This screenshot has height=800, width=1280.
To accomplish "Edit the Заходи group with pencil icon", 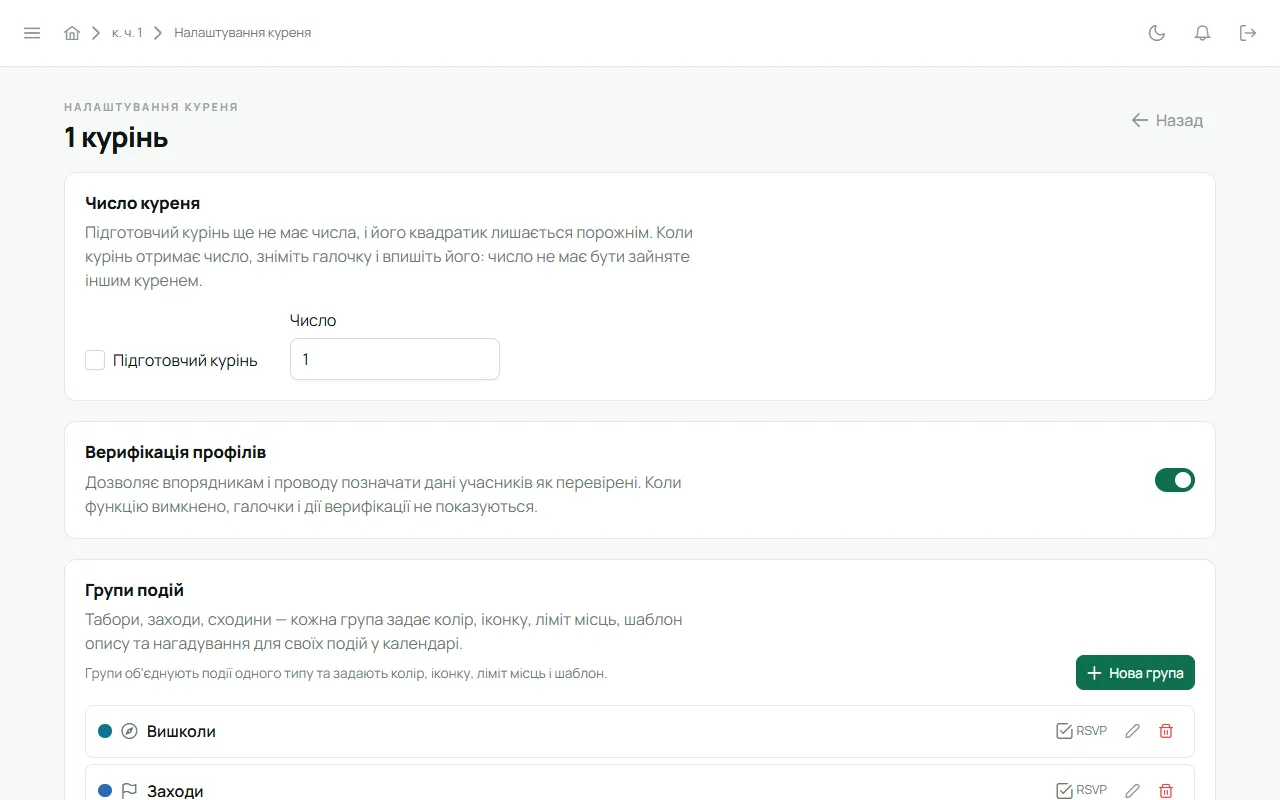I will click(1132, 790).
